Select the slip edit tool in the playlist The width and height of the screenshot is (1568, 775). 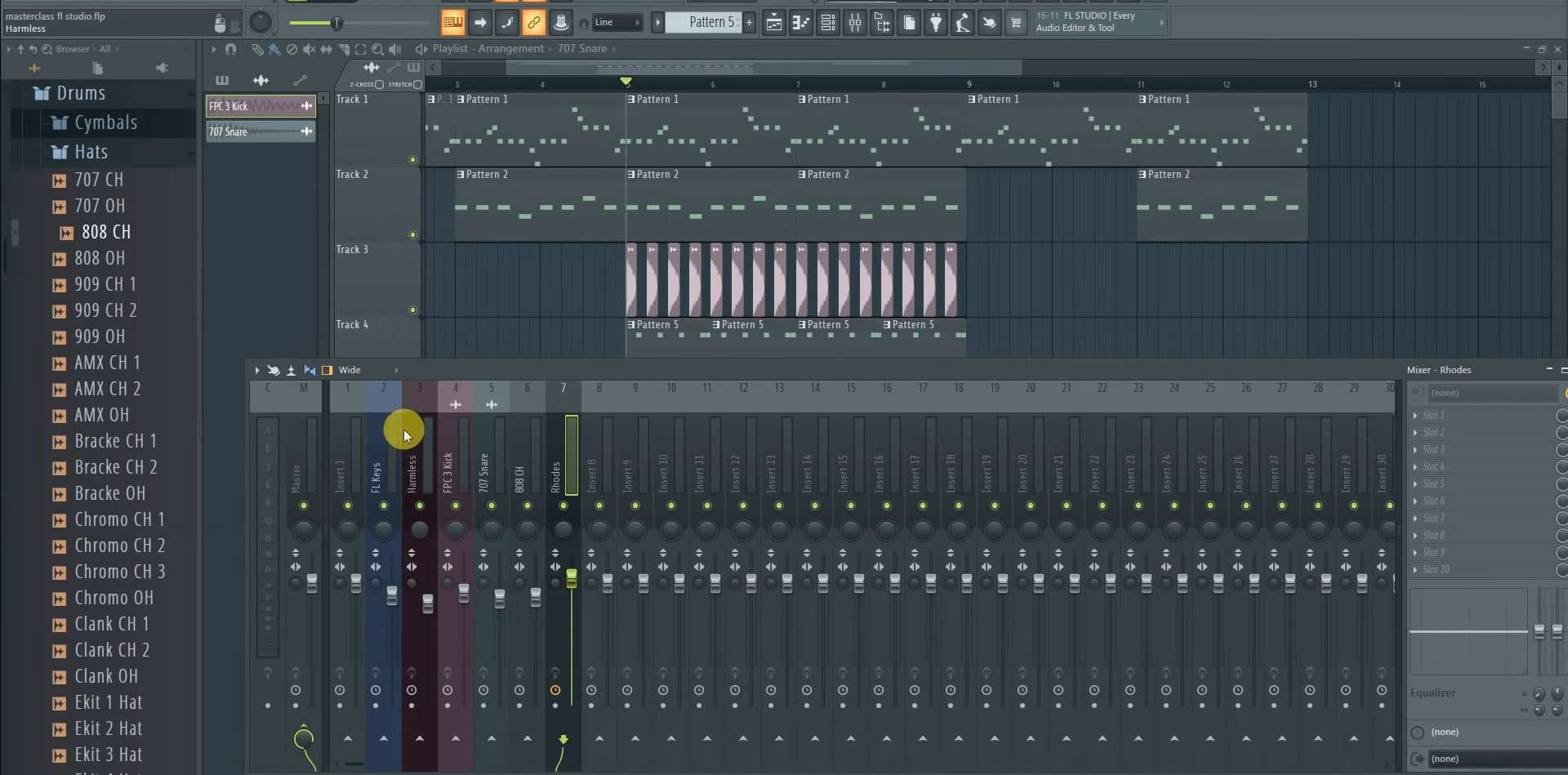[326, 49]
